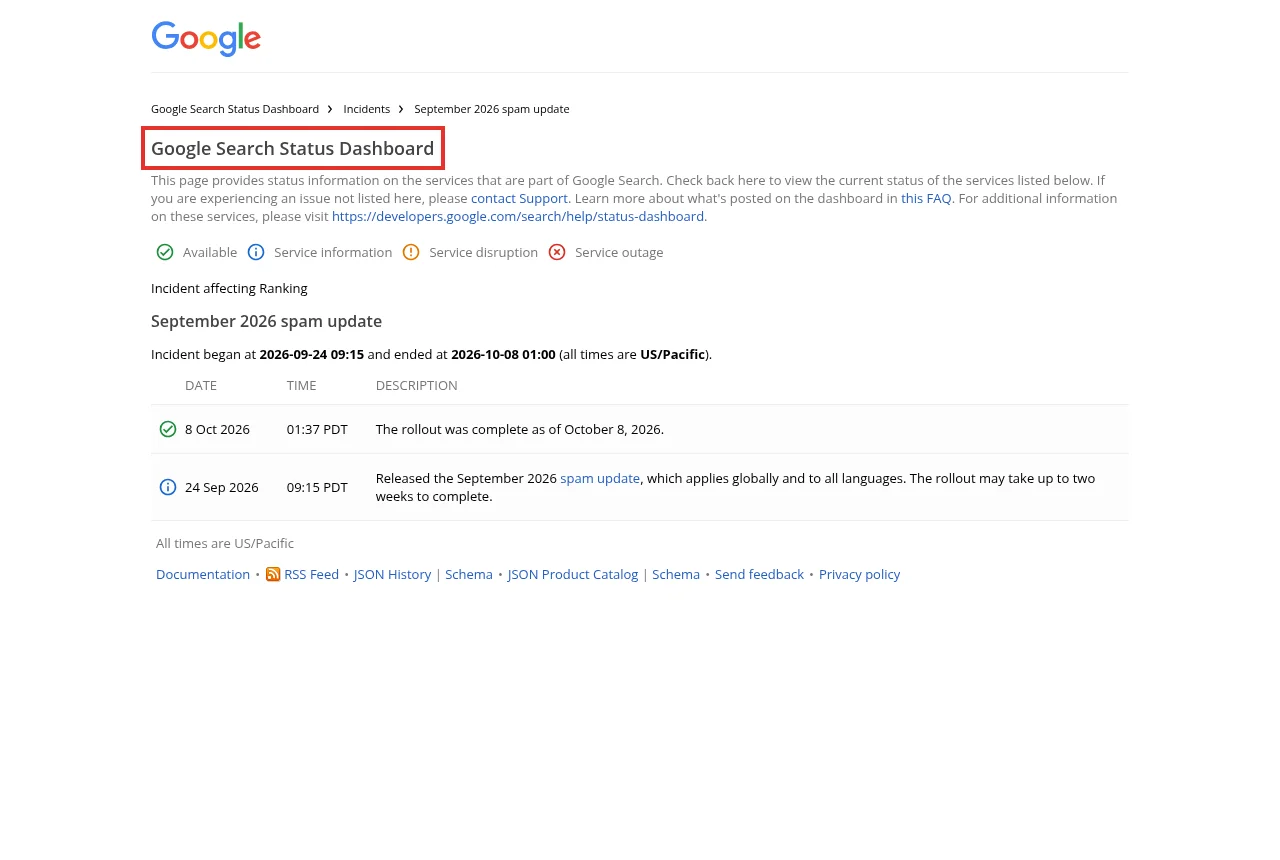Click the Google Search Status Dashboard heading
This screenshot has height=860, width=1280.
click(x=293, y=149)
